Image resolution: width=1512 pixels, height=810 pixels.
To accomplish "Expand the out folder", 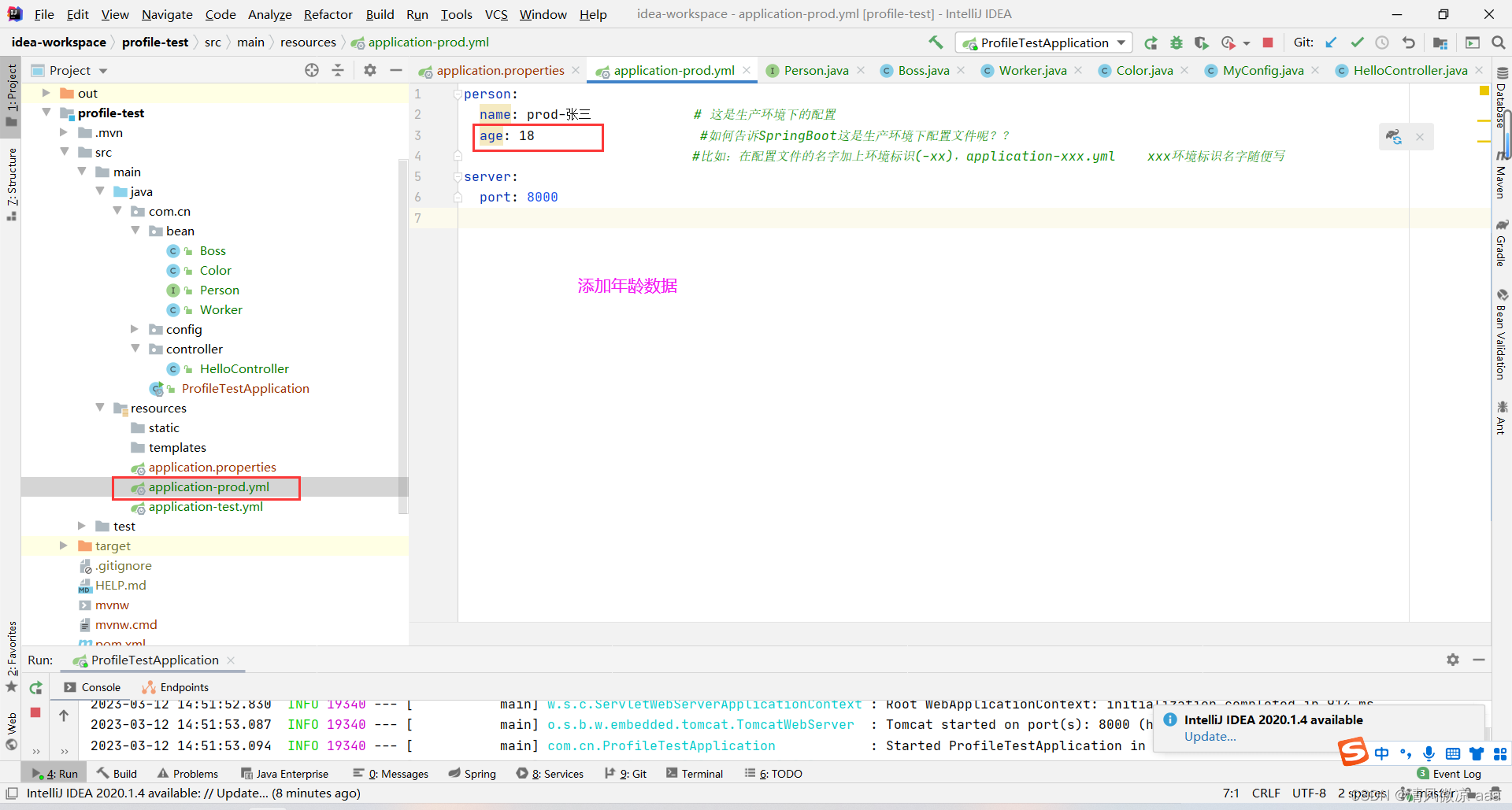I will tap(46, 93).
